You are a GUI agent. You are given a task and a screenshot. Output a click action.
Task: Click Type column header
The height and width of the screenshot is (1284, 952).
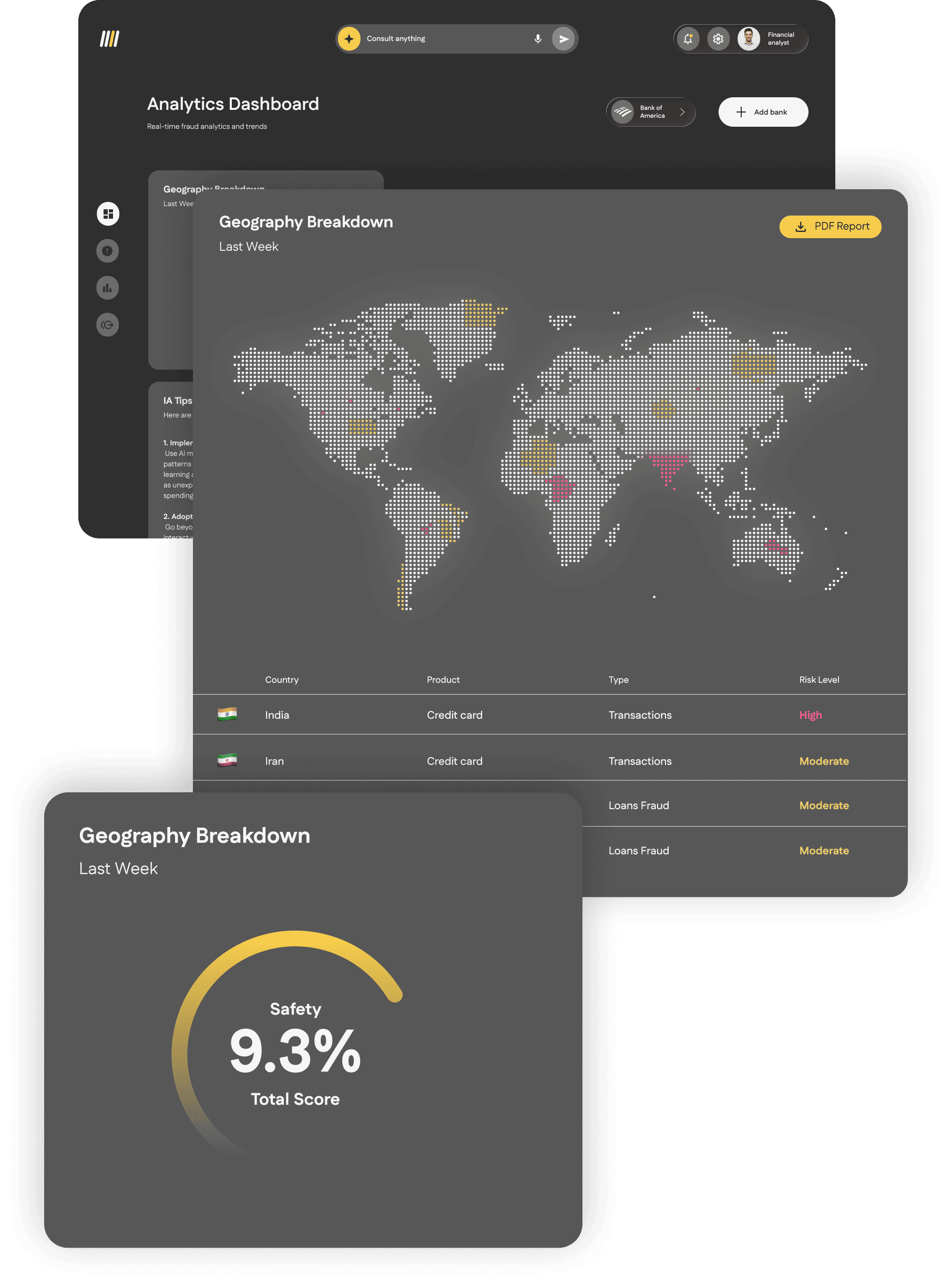618,679
